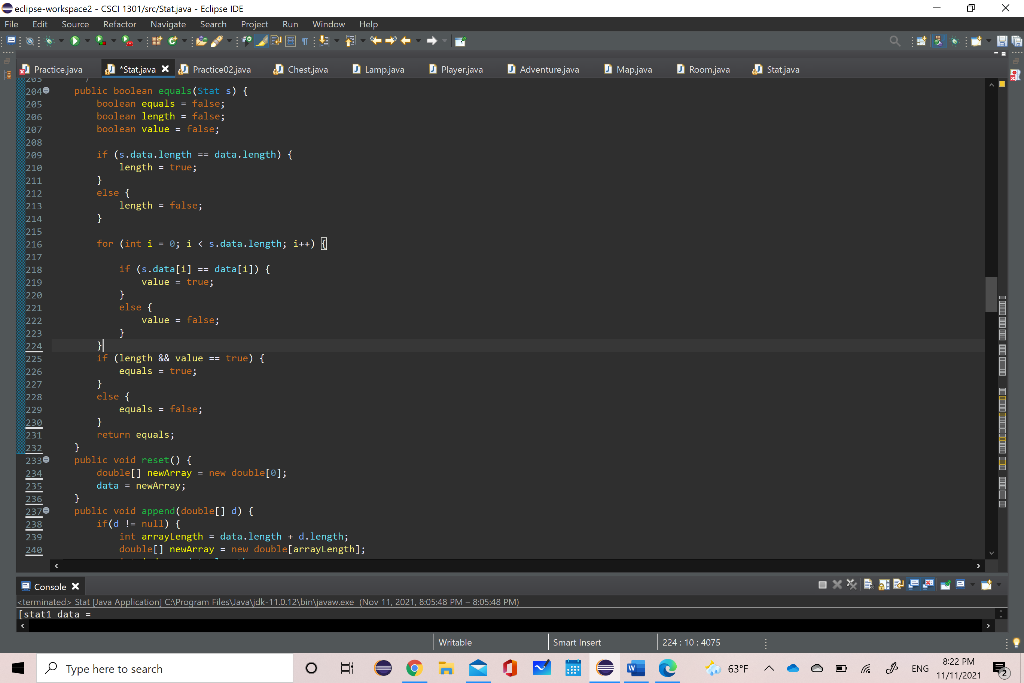Open Type folder icon in toolbar
1024x683 pixels.
click(x=201, y=41)
